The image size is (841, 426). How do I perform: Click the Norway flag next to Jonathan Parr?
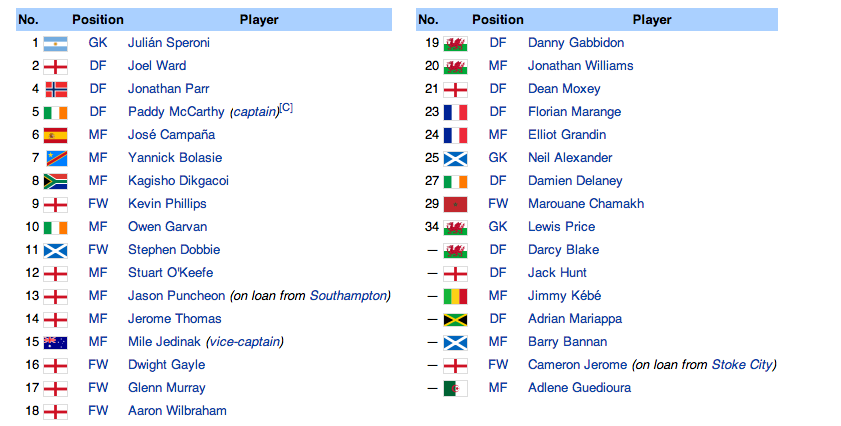55,89
